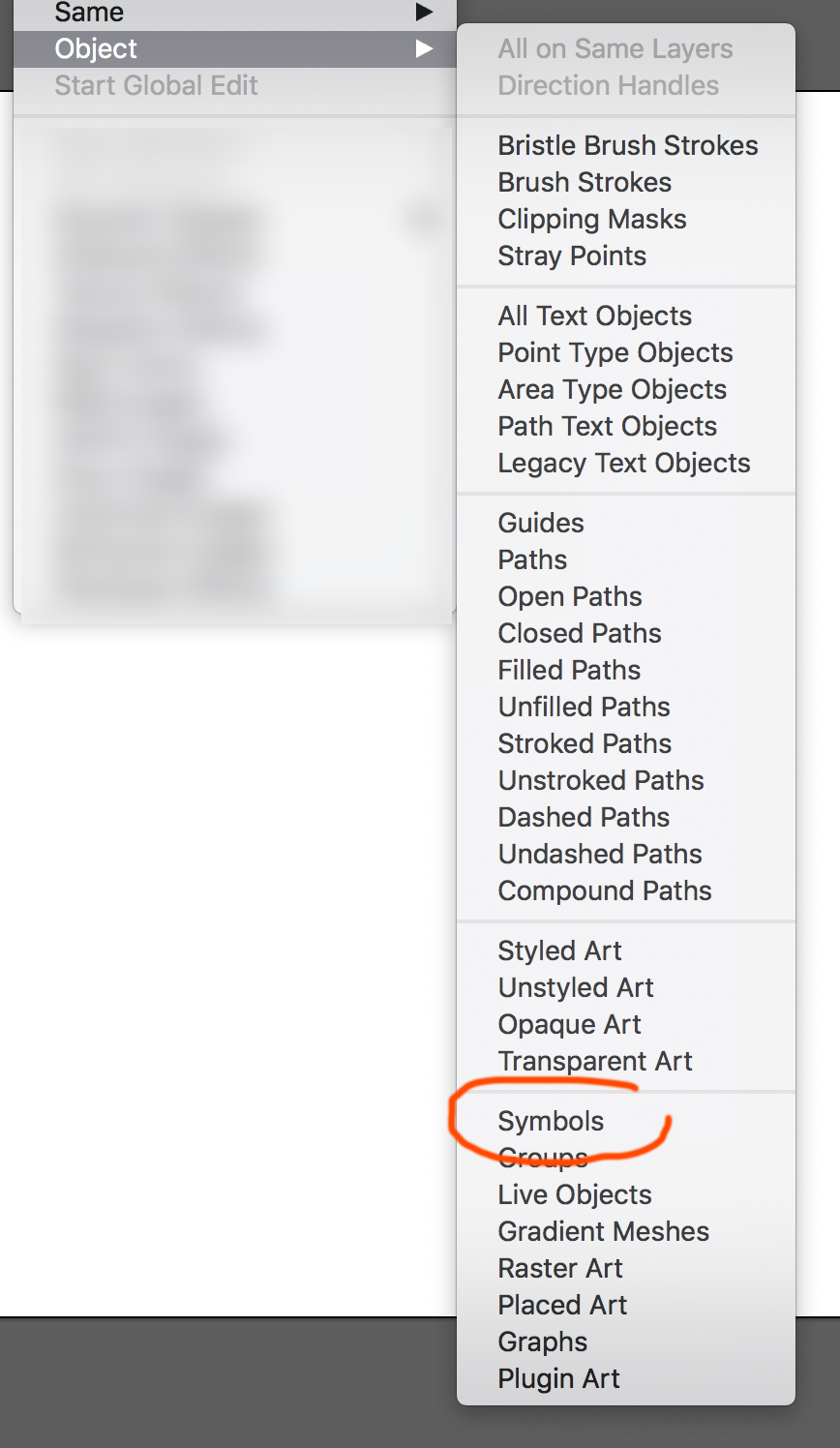Select Open Paths

pyautogui.click(x=570, y=596)
